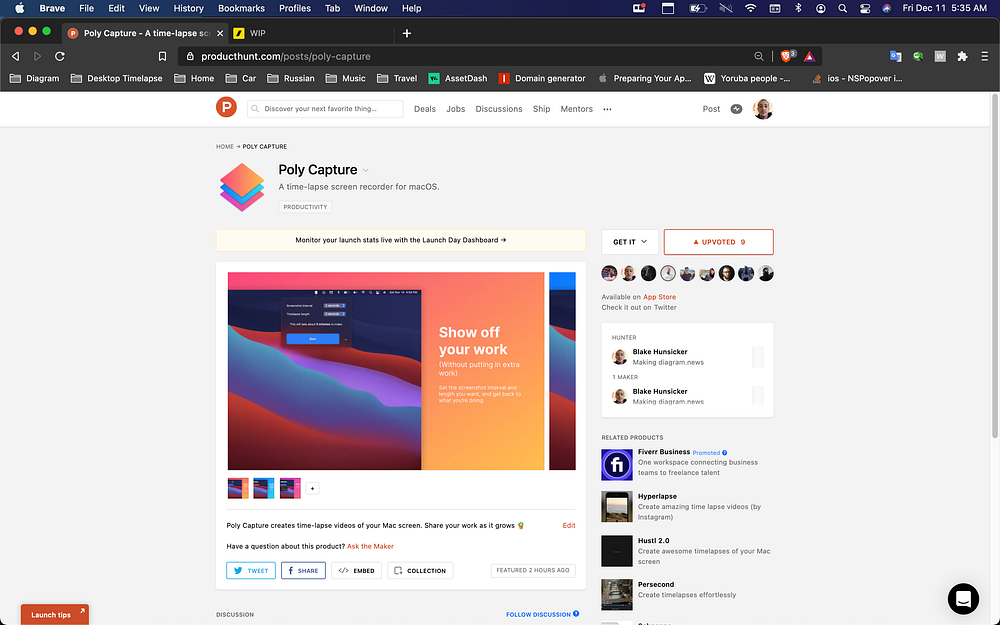Switch to the WIP tab
This screenshot has height=625, width=1000.
point(312,33)
